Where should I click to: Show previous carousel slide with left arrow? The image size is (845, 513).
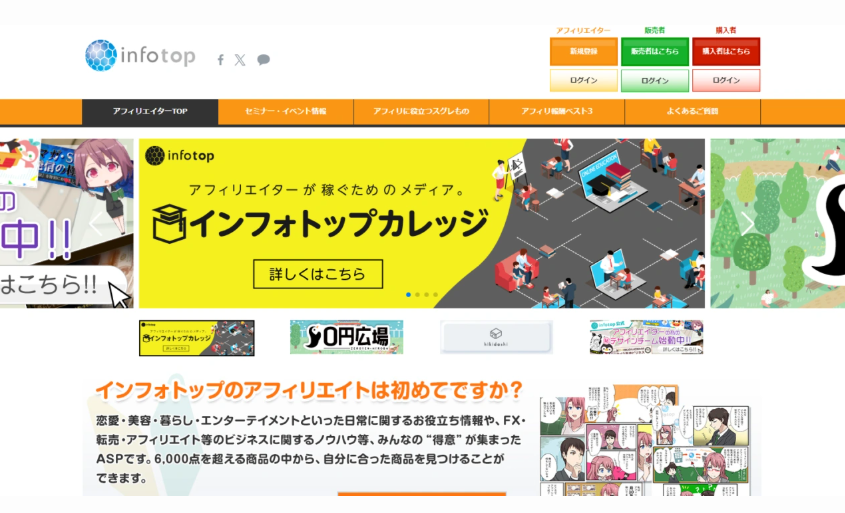[x=96, y=223]
